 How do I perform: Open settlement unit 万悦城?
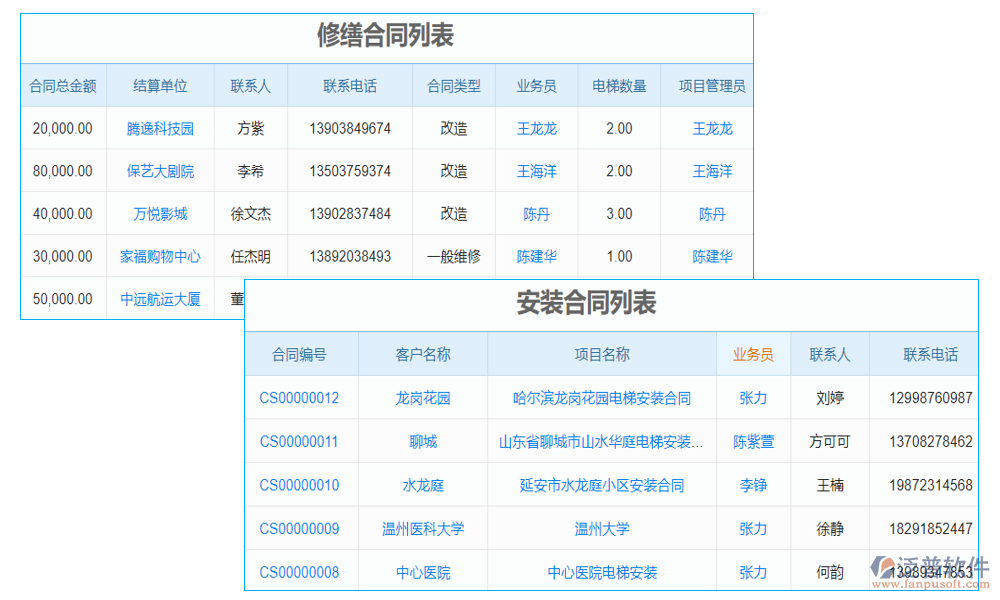[x=160, y=213]
